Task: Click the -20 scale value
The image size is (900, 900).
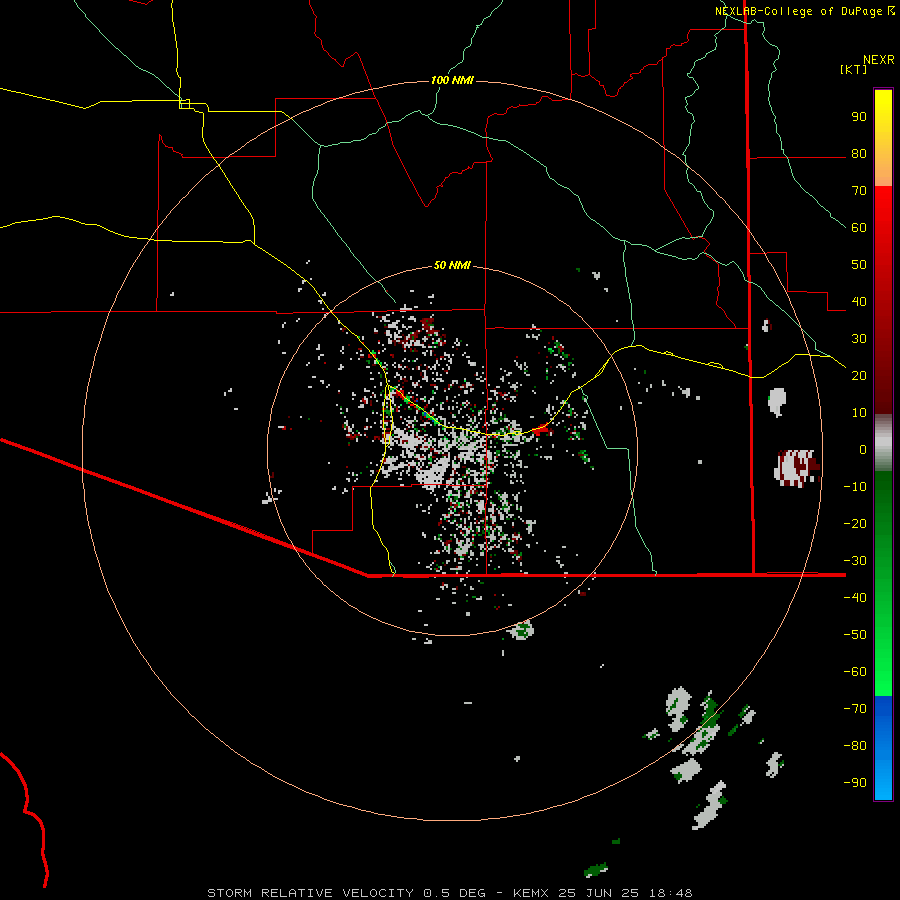Action: tap(855, 524)
